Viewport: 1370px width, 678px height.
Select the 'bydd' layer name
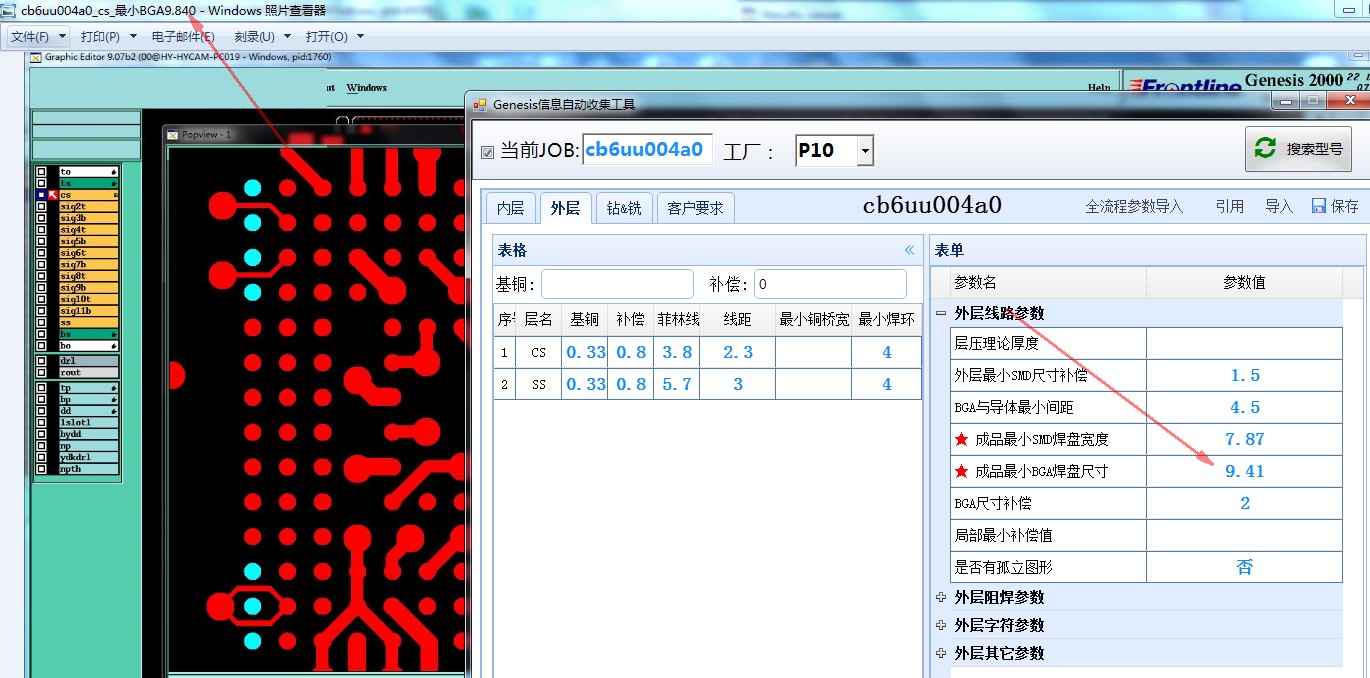click(88, 434)
